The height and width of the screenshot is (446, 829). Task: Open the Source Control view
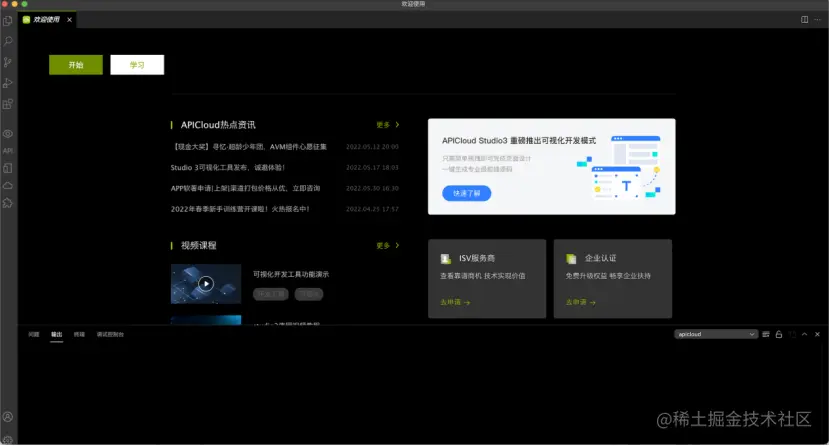(8, 62)
